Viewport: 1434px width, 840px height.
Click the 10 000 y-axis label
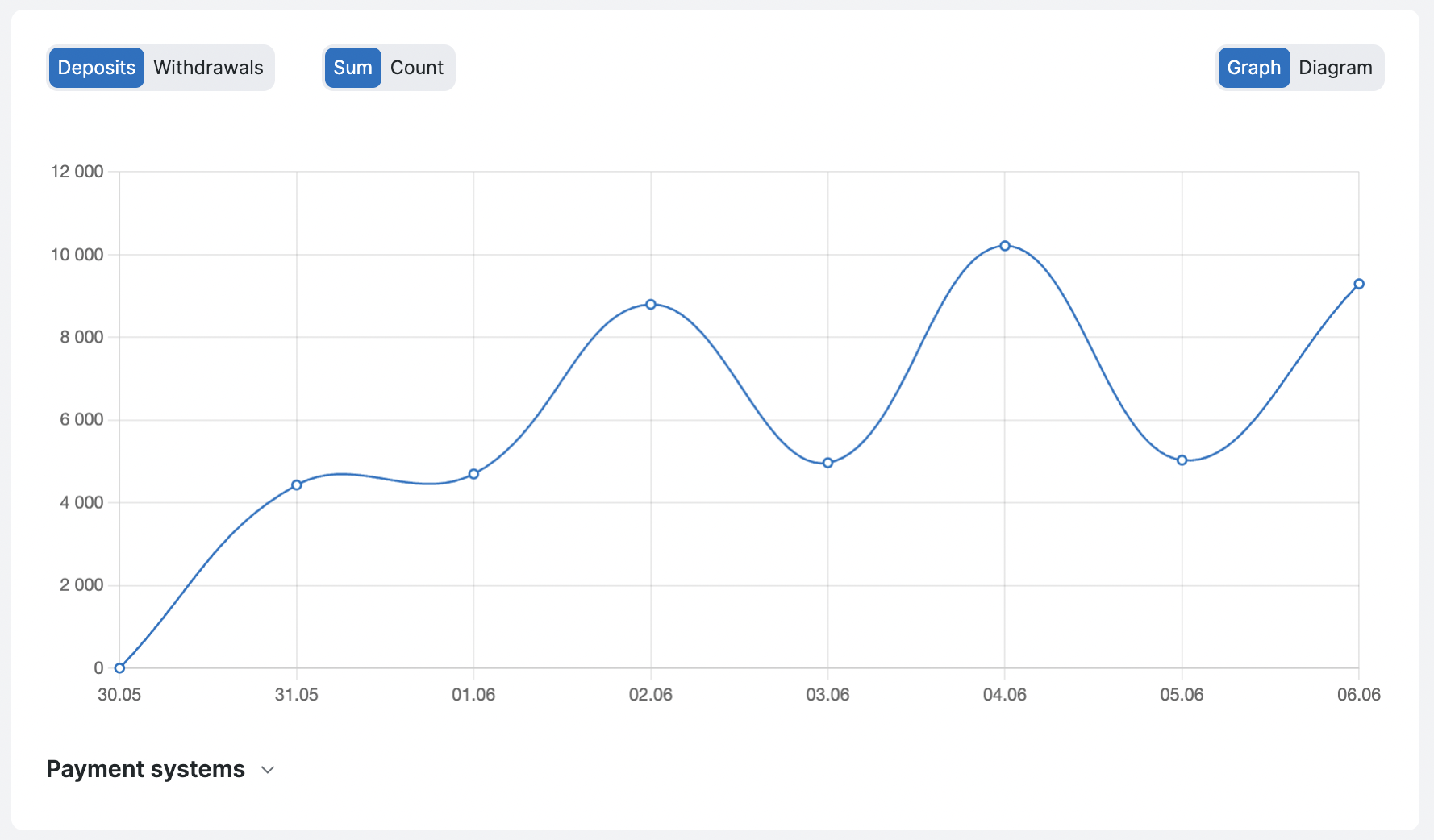(77, 255)
